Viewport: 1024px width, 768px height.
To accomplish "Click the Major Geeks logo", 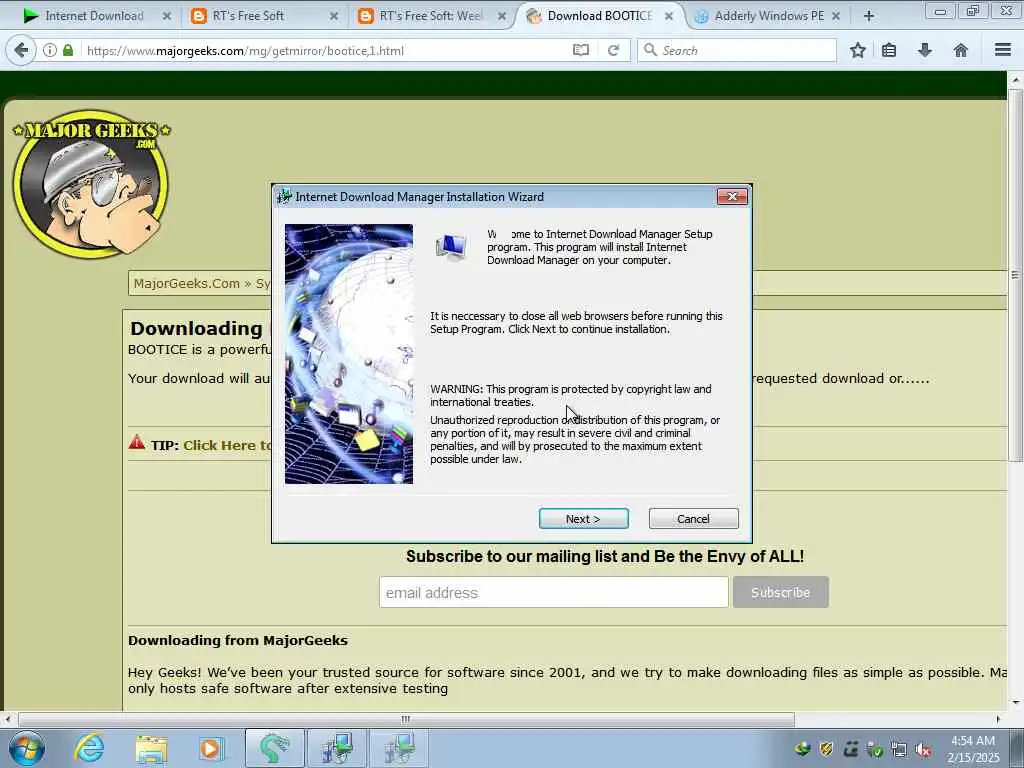I will pos(91,183).
